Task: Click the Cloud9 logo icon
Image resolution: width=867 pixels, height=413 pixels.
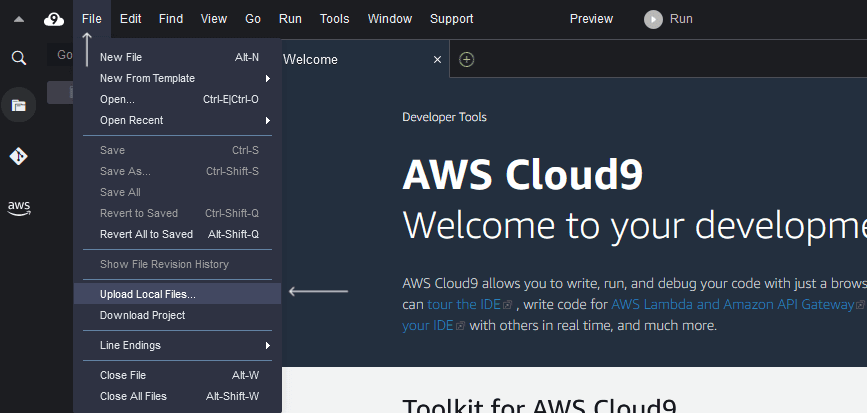Action: click(x=54, y=19)
